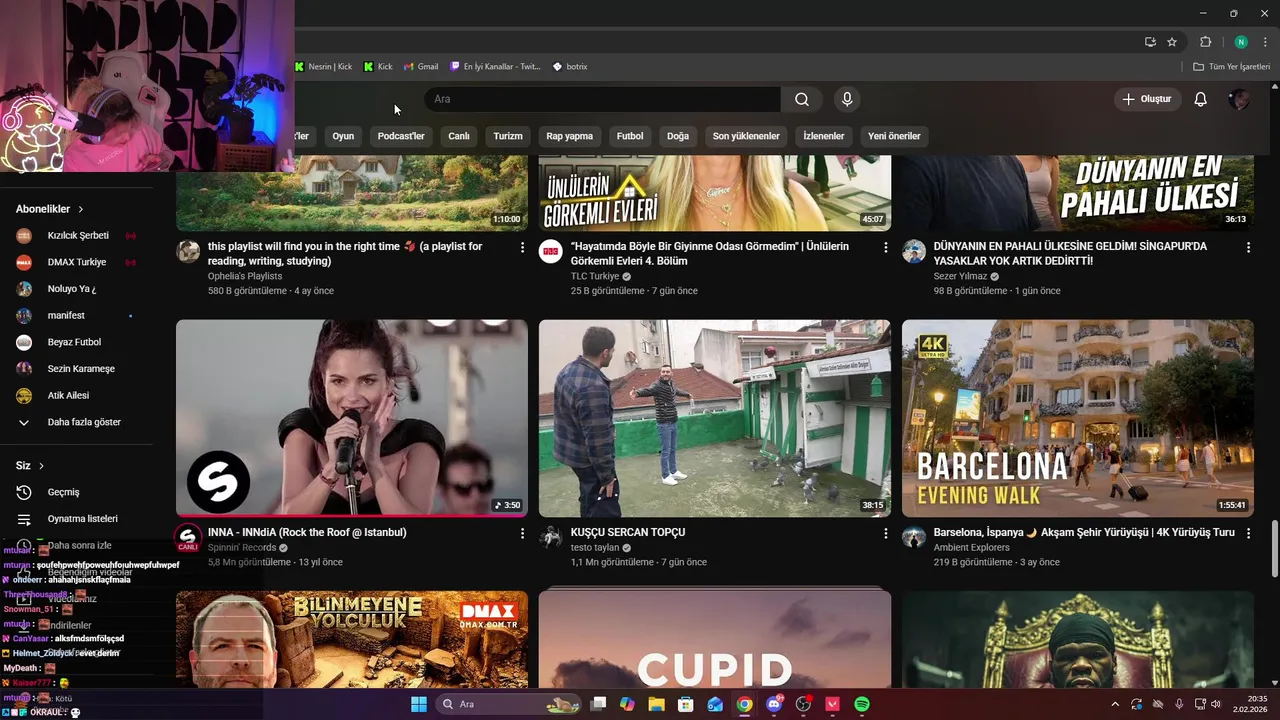Screen dimensions: 1280x720
Task: Open Geçmiş history icon in sidebar
Action: (24, 492)
